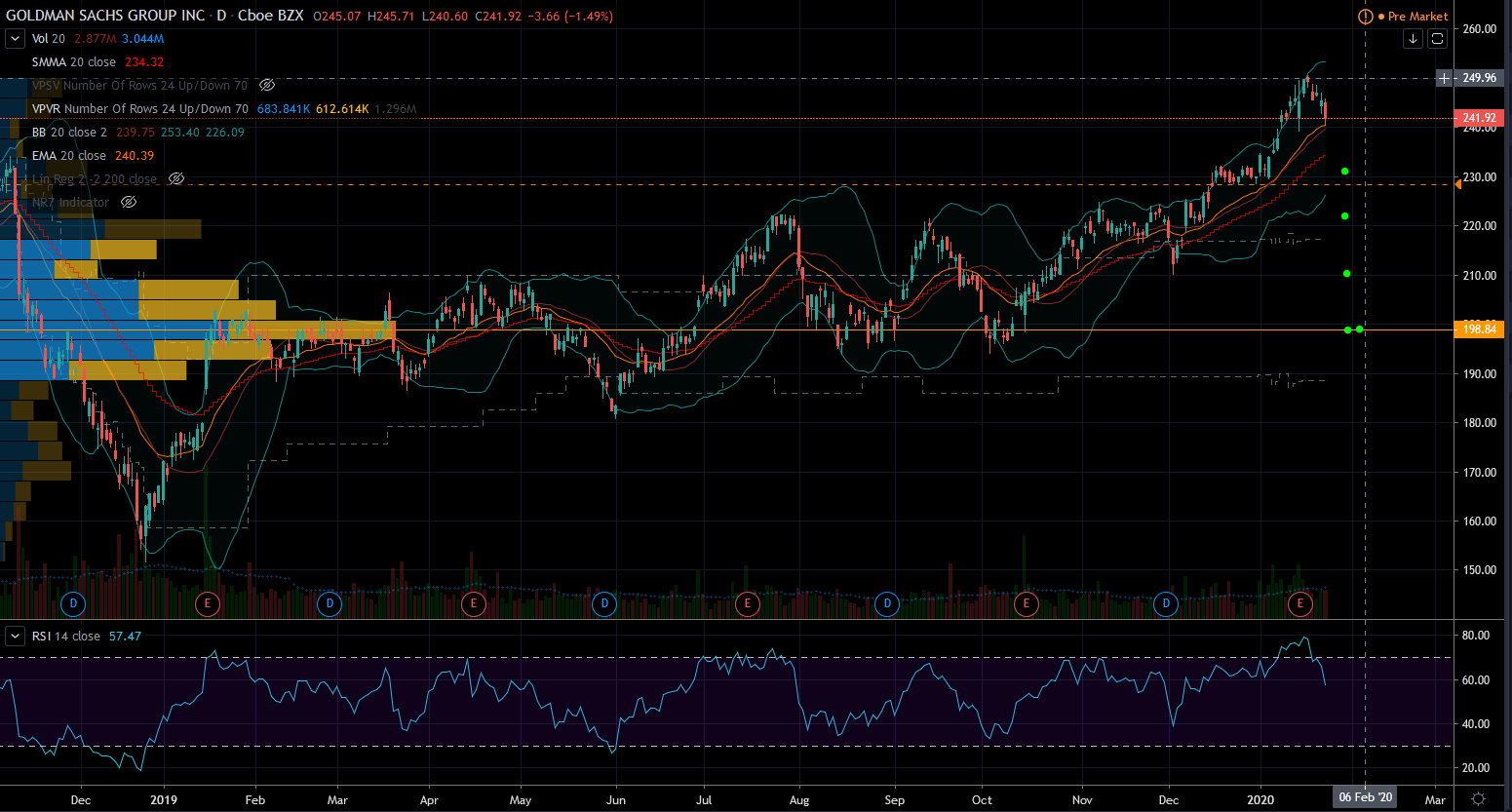Click the plus icon beside 249.96 price
The width and height of the screenshot is (1512, 812).
coord(1444,78)
